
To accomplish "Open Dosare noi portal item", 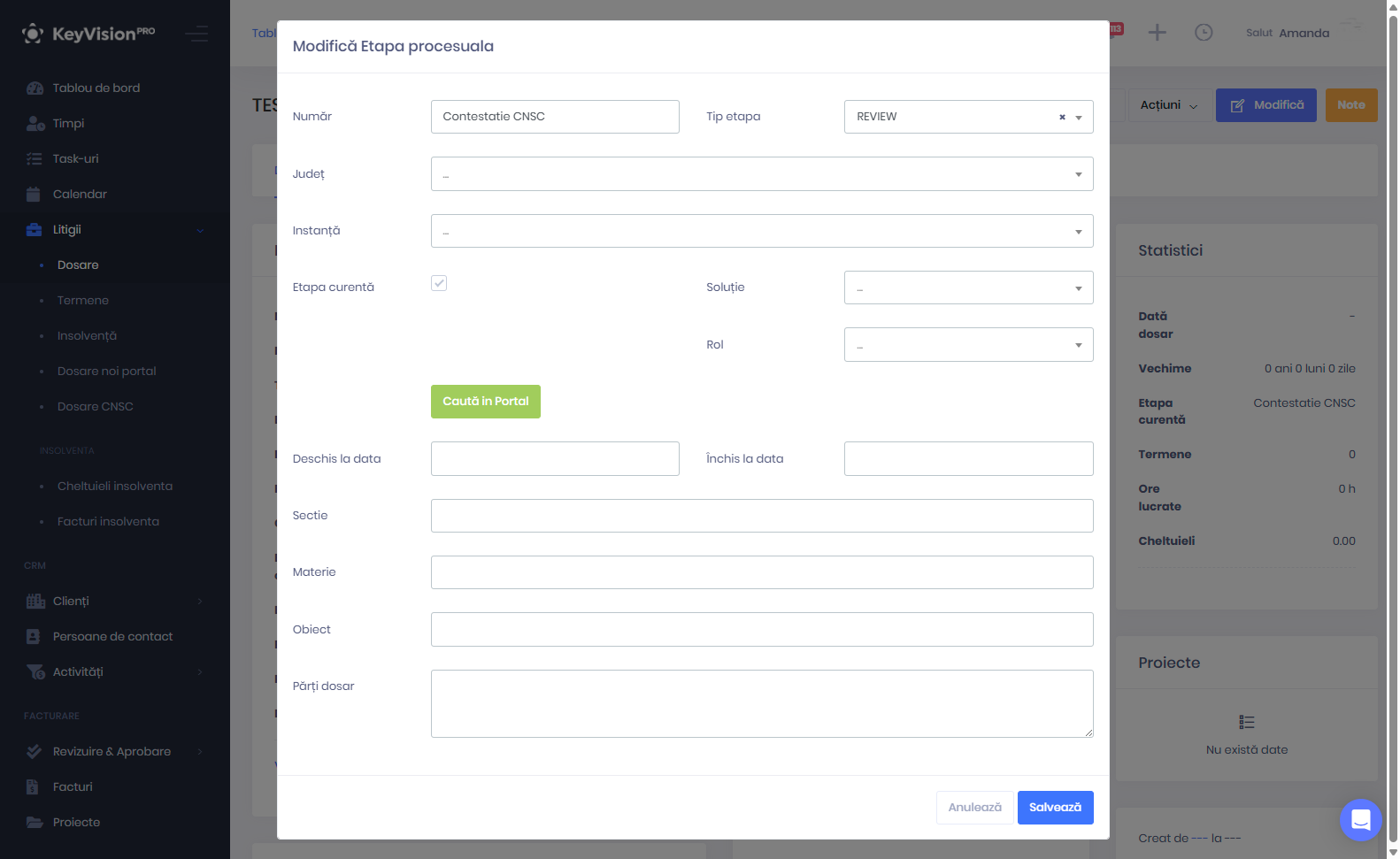I will [106, 371].
